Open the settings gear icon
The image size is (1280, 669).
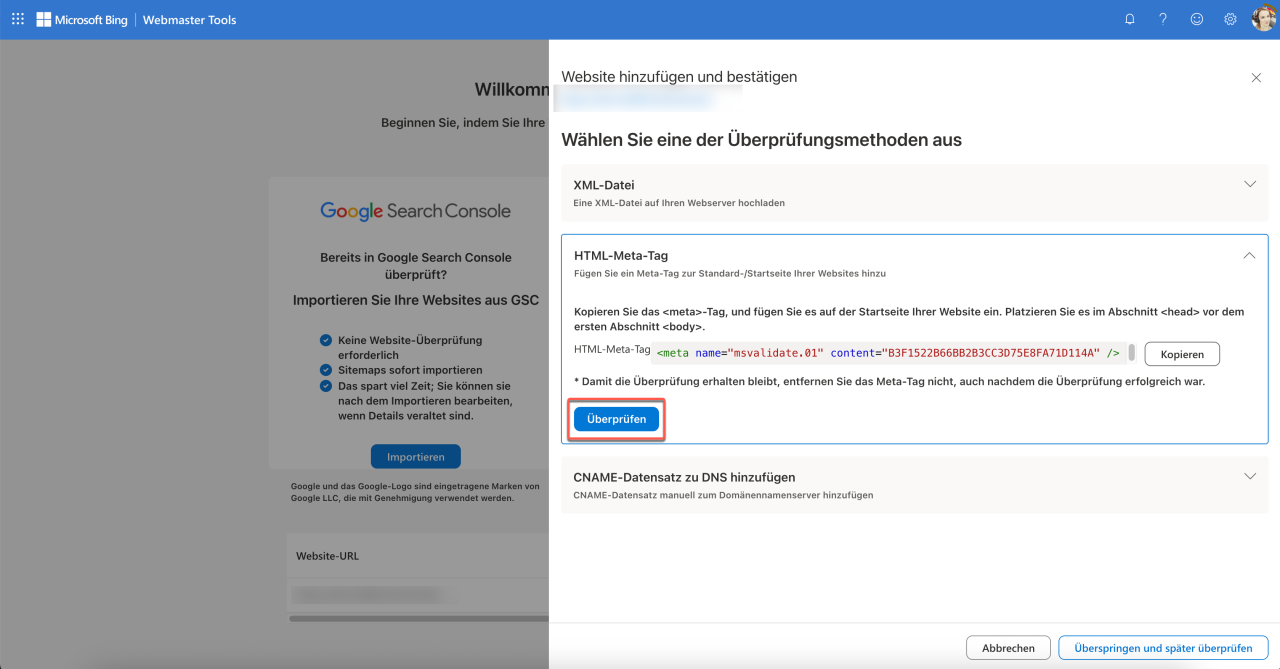[x=1230, y=19]
